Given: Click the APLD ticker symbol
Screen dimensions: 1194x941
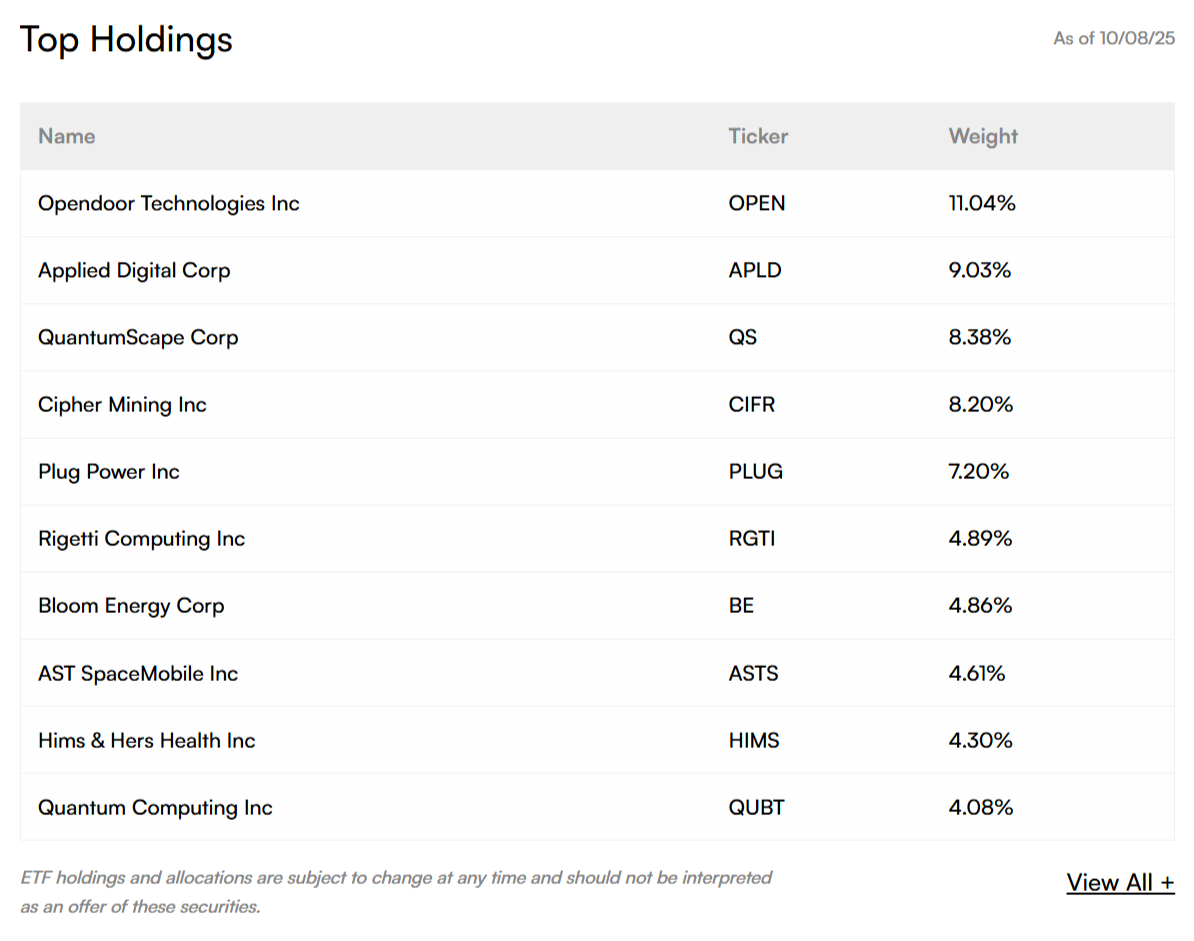Looking at the screenshot, I should pos(755,270).
